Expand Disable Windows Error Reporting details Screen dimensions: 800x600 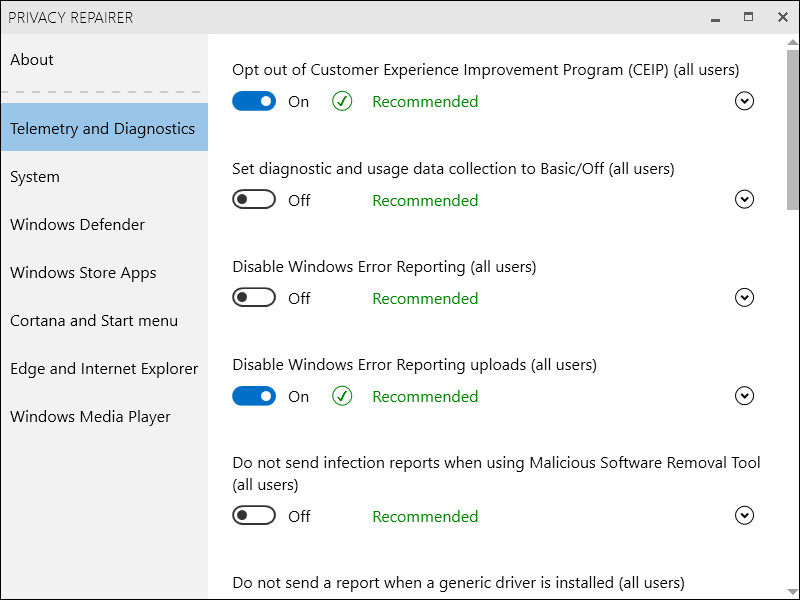click(x=743, y=298)
